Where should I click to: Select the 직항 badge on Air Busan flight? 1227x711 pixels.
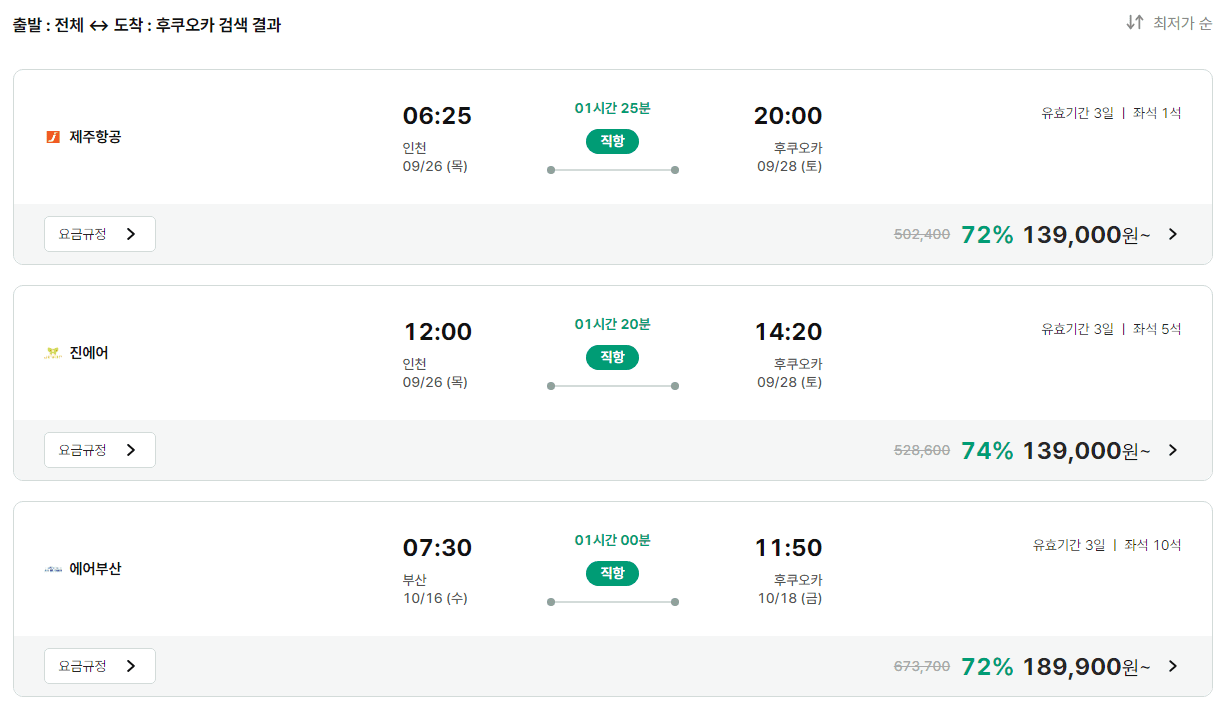tap(612, 573)
